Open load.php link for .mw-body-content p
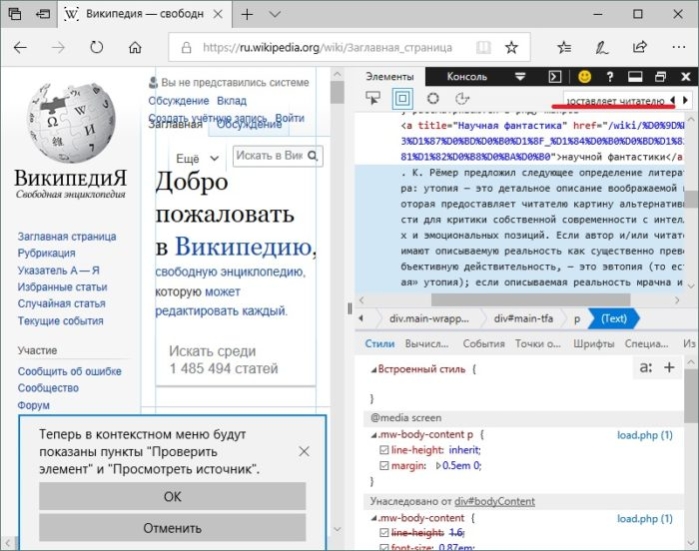Screen dimensions: 699x551 click(645, 435)
